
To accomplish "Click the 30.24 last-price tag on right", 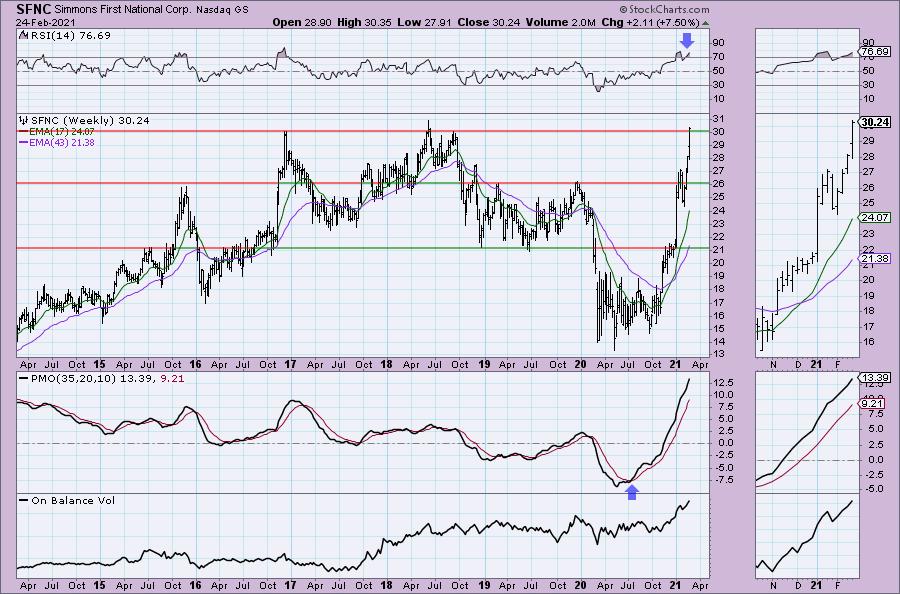I will click(875, 122).
